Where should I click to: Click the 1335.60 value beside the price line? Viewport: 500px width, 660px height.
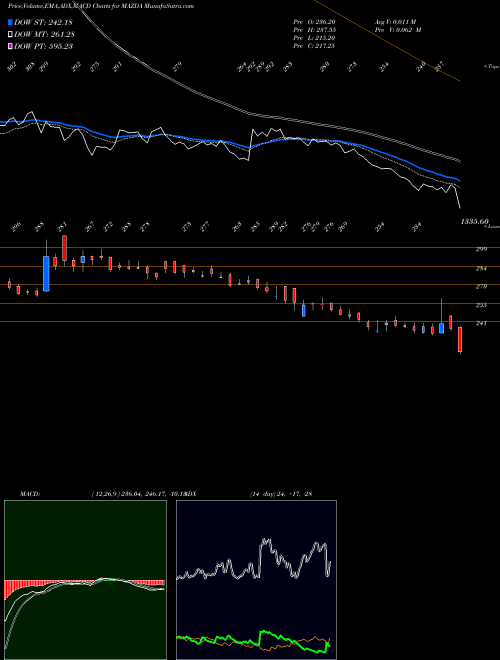tap(474, 221)
